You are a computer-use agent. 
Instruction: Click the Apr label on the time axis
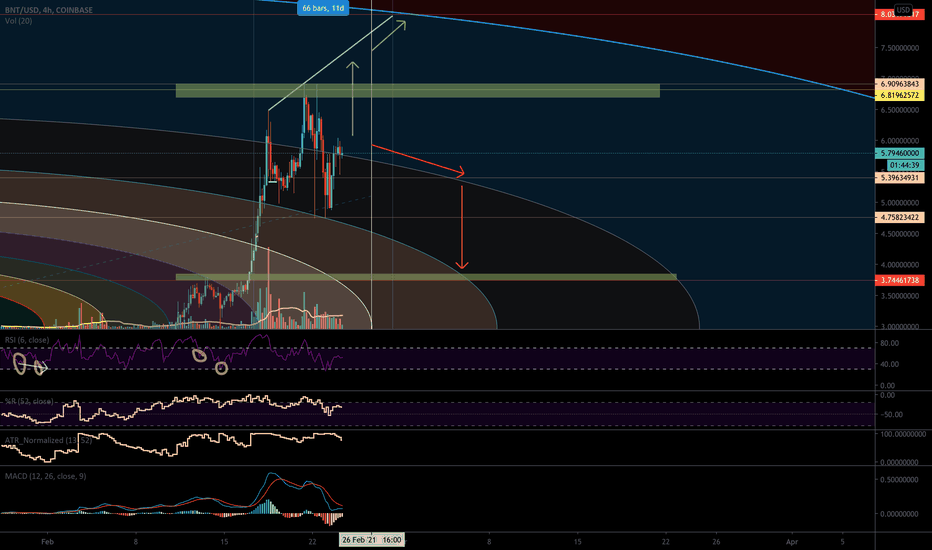coord(792,542)
